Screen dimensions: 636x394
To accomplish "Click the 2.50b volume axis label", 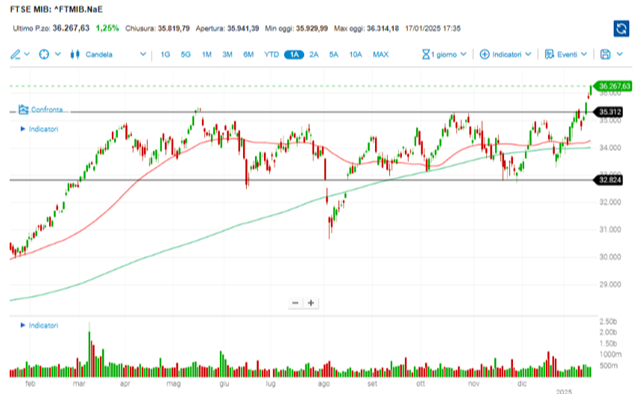I will (608, 322).
